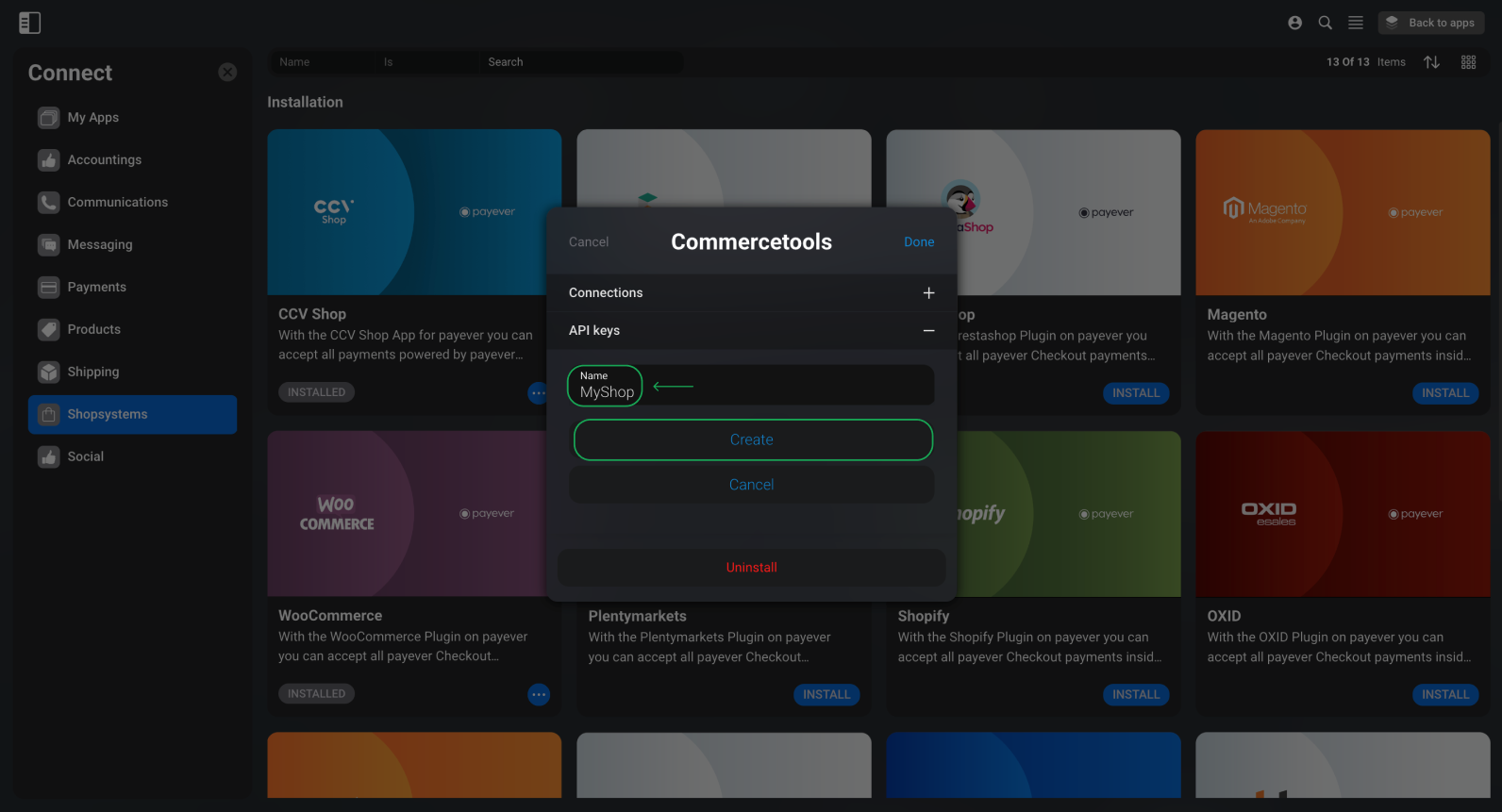Image resolution: width=1502 pixels, height=812 pixels.
Task: Click Cancel below the Create button
Action: (x=752, y=485)
